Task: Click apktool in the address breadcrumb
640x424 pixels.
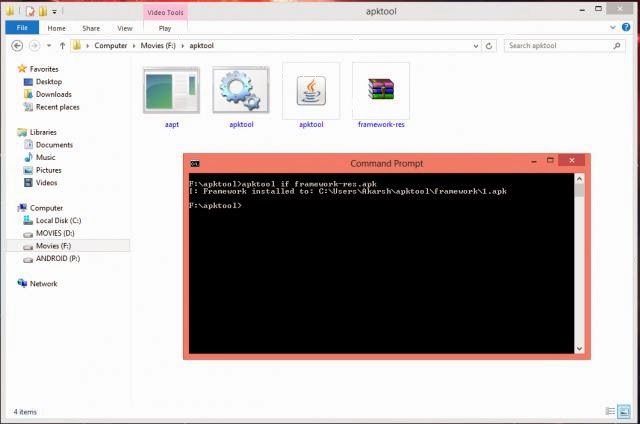Action: point(202,46)
